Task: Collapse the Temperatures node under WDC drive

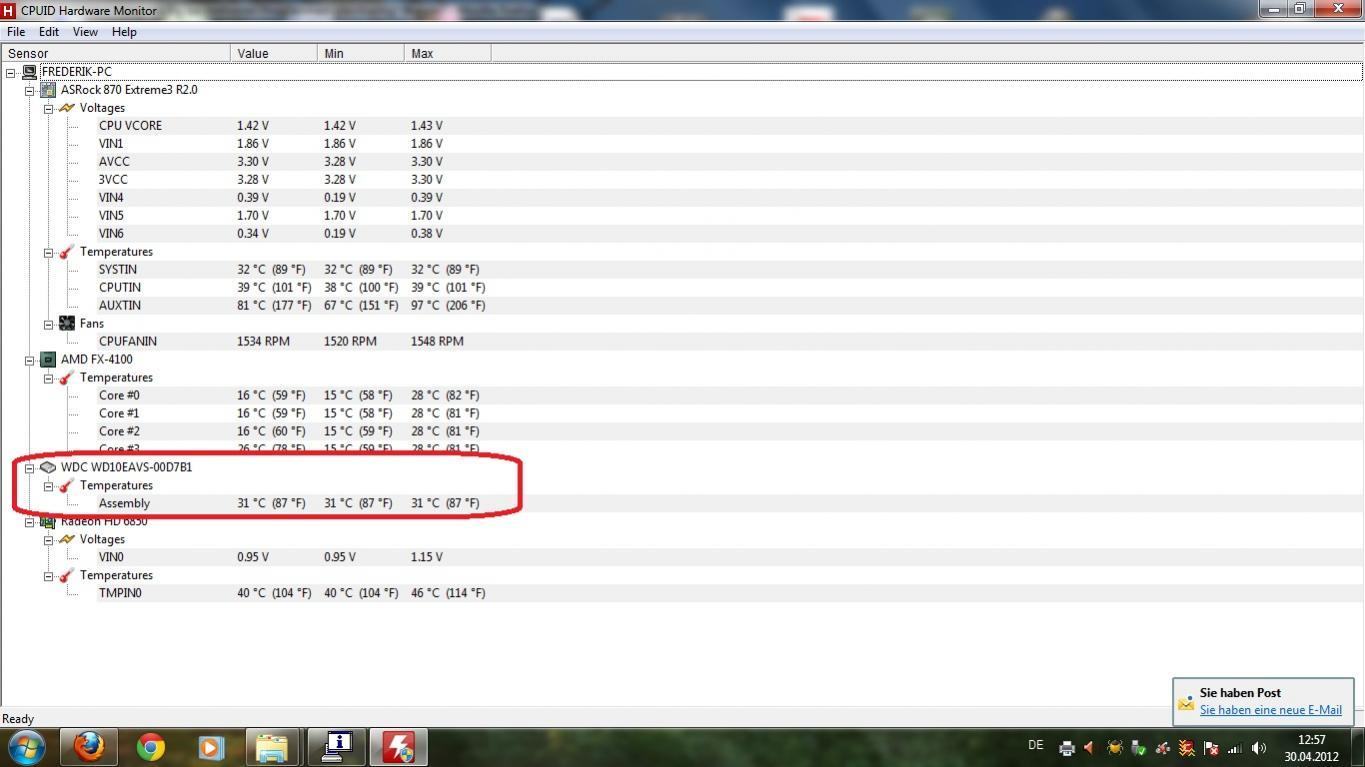Action: [x=48, y=486]
